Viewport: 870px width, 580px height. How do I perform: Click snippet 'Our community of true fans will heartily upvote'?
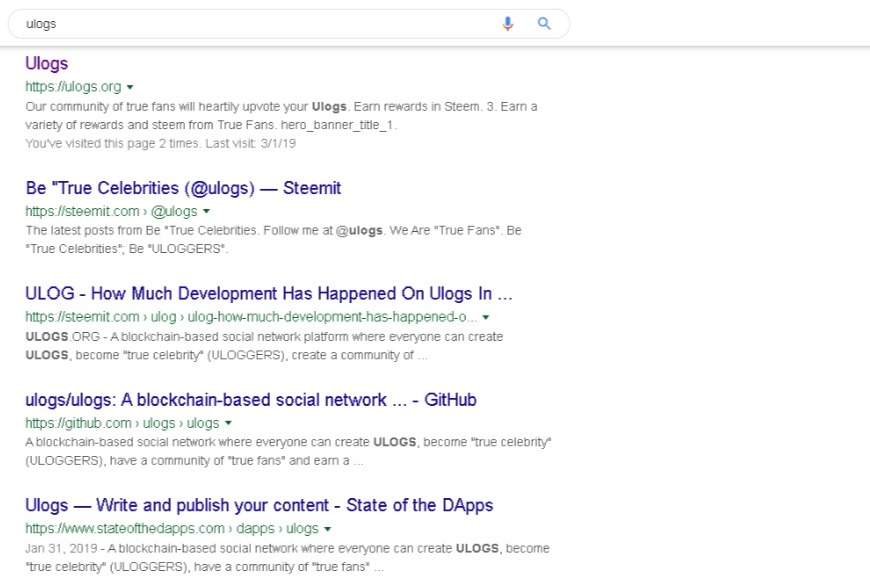tap(281, 115)
